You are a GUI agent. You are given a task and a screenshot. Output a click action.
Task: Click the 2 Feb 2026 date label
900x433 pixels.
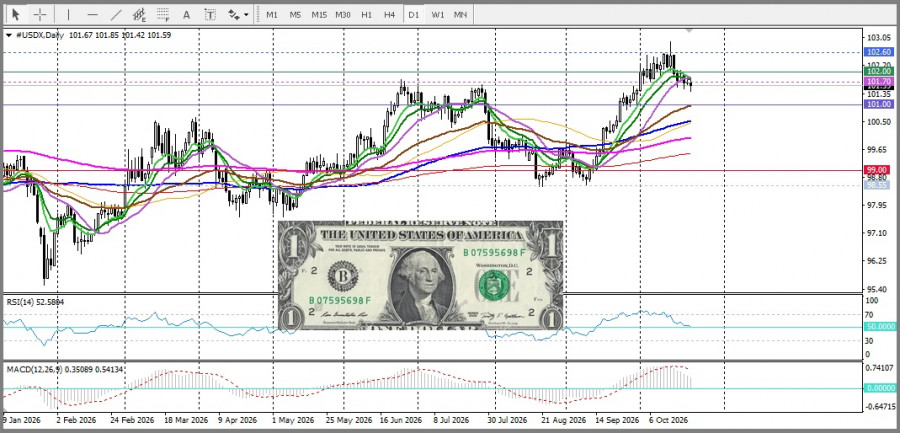tap(77, 419)
